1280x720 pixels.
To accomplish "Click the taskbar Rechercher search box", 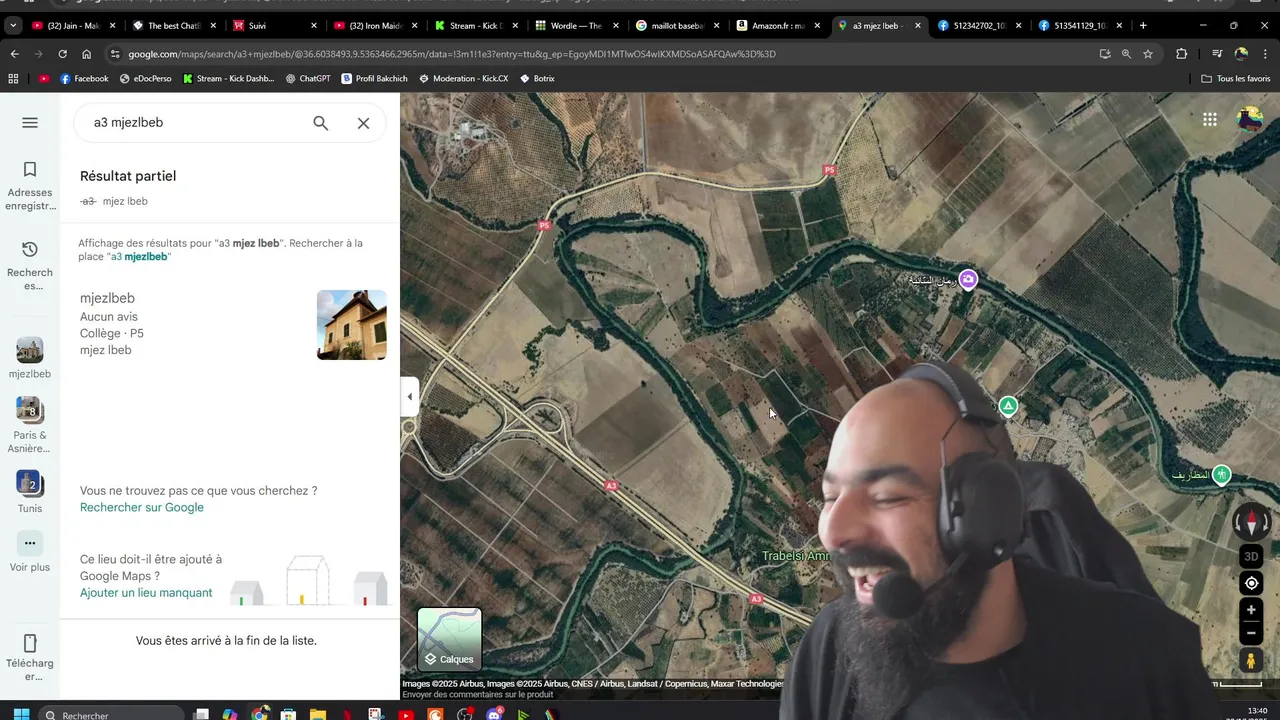I will point(110,715).
